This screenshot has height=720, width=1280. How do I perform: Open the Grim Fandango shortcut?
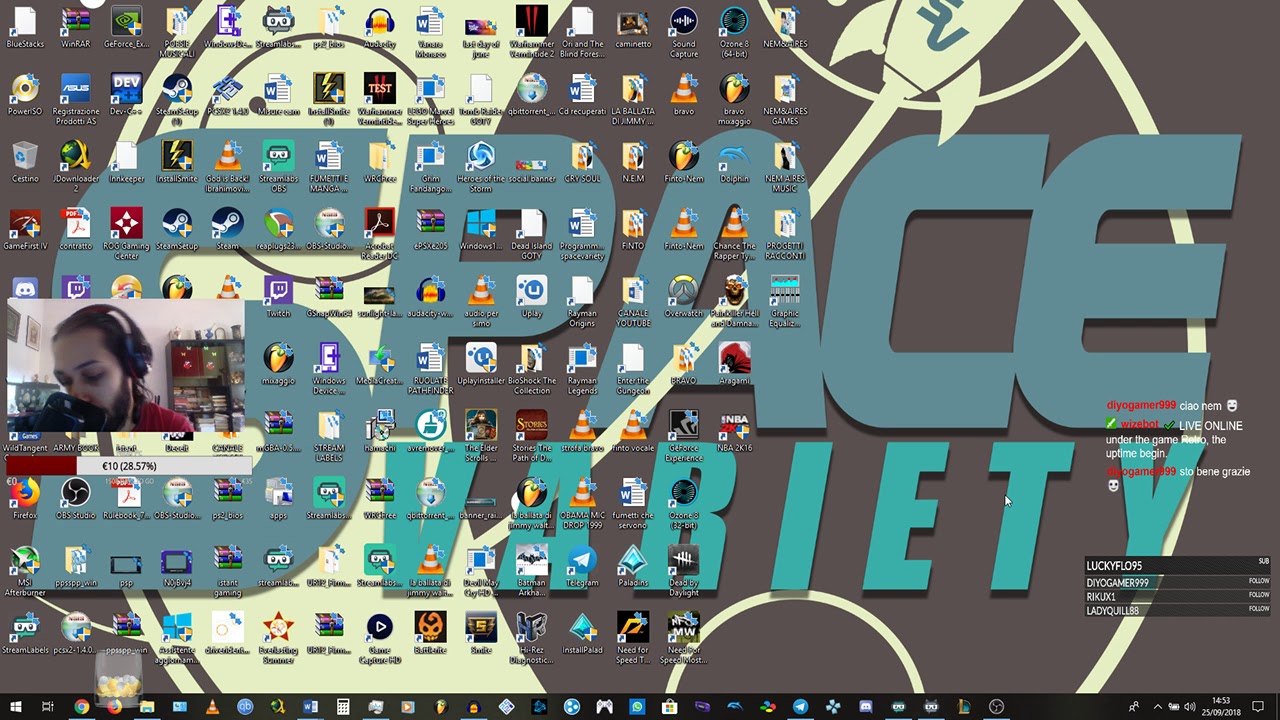click(430, 165)
